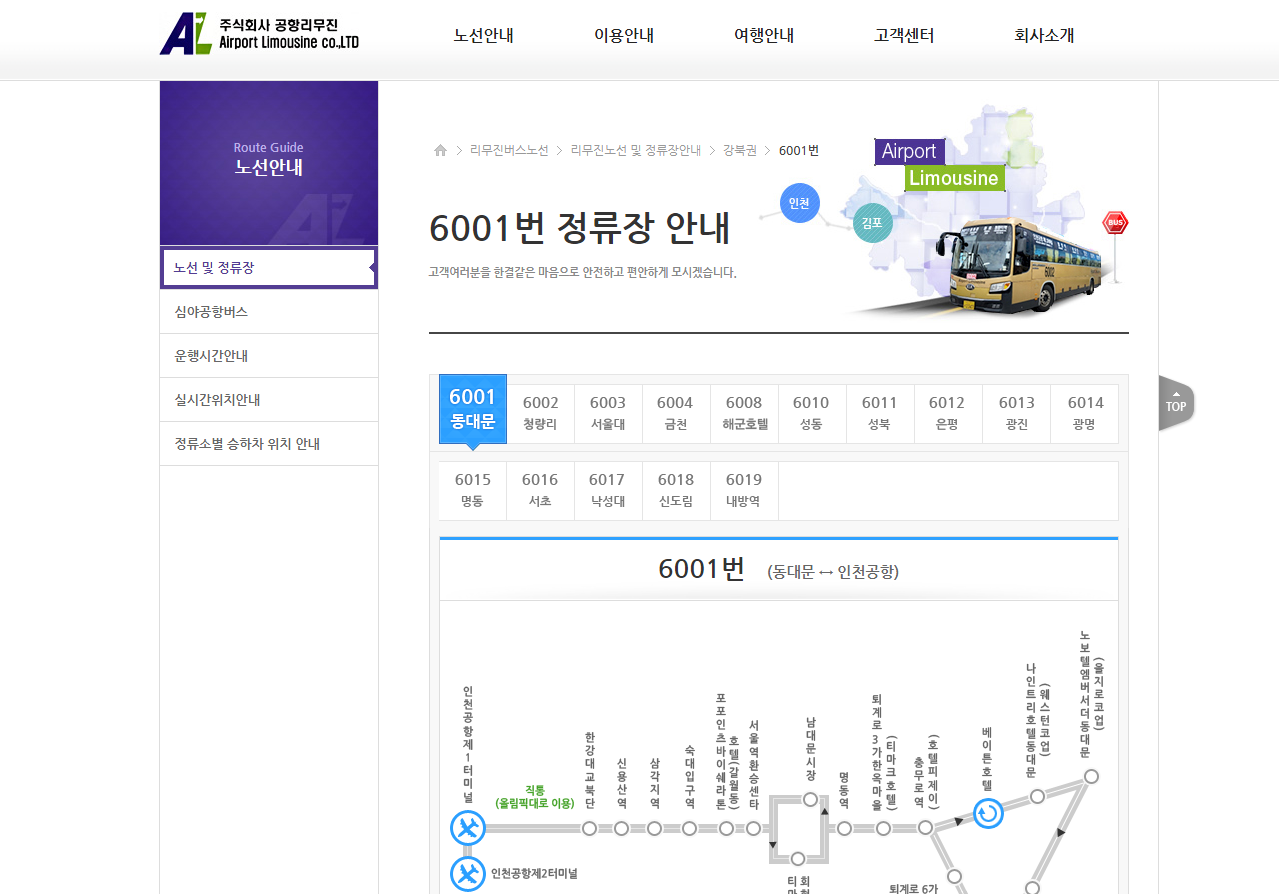1279x894 pixels.
Task: Click the home icon in the breadcrumb
Action: pyautogui.click(x=440, y=150)
